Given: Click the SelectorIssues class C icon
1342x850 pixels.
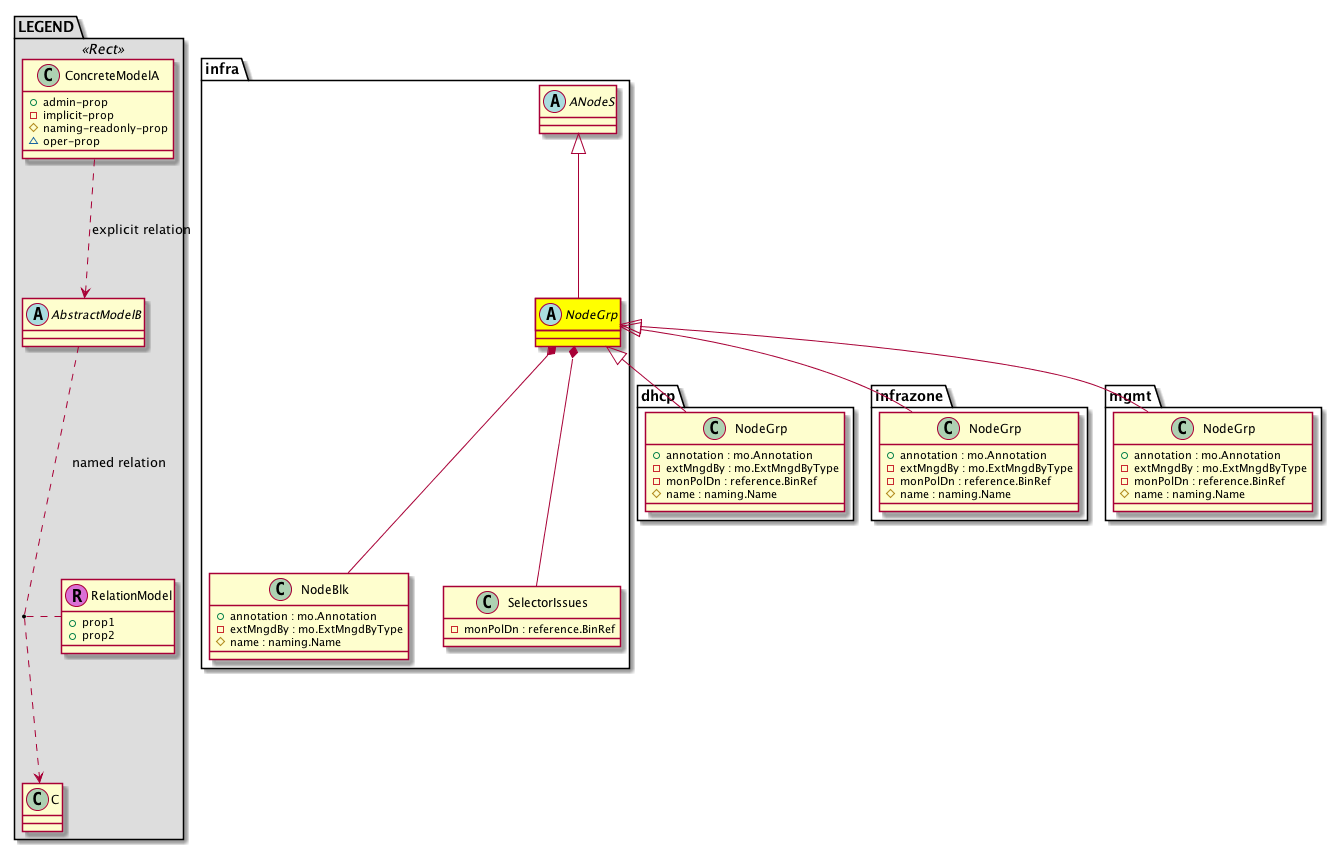Looking at the screenshot, I should point(486,602).
